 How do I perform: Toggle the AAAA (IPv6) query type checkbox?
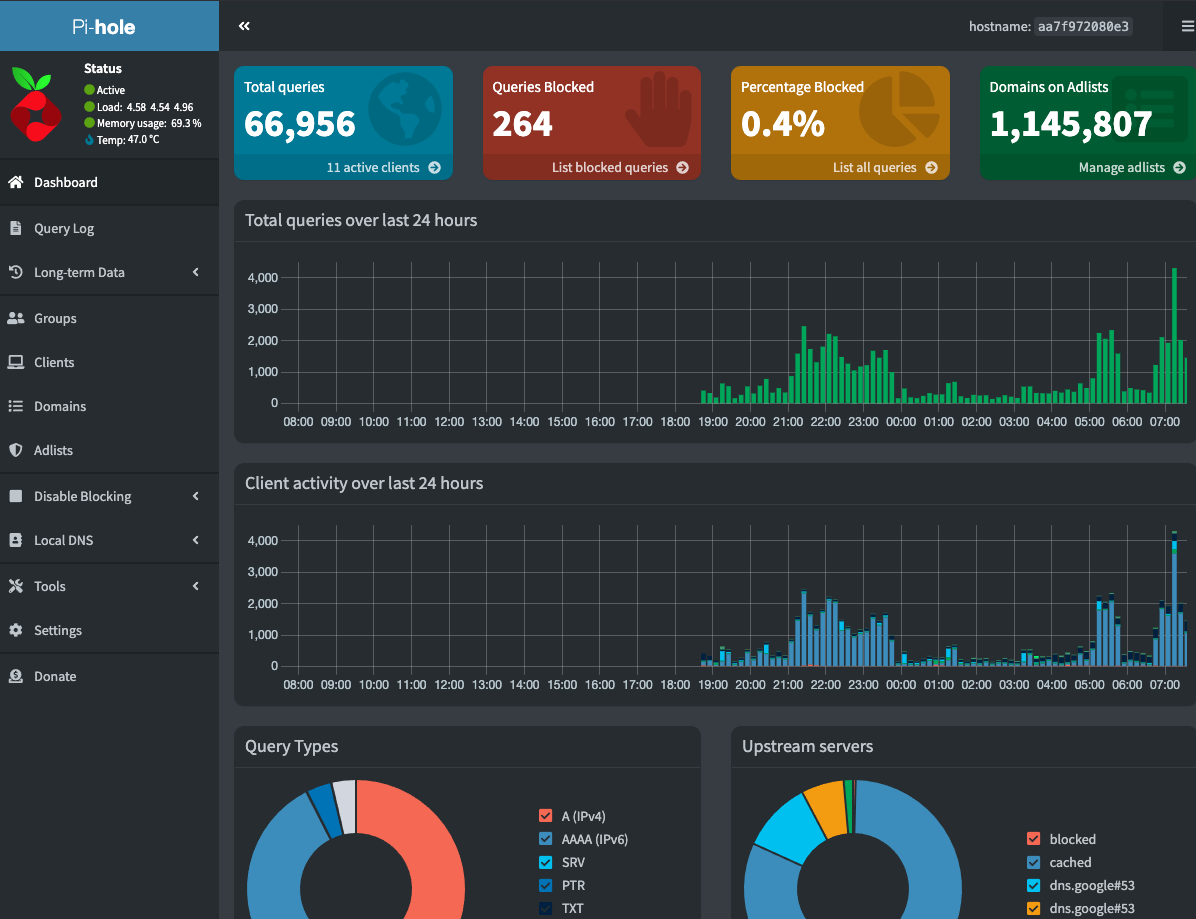545,839
